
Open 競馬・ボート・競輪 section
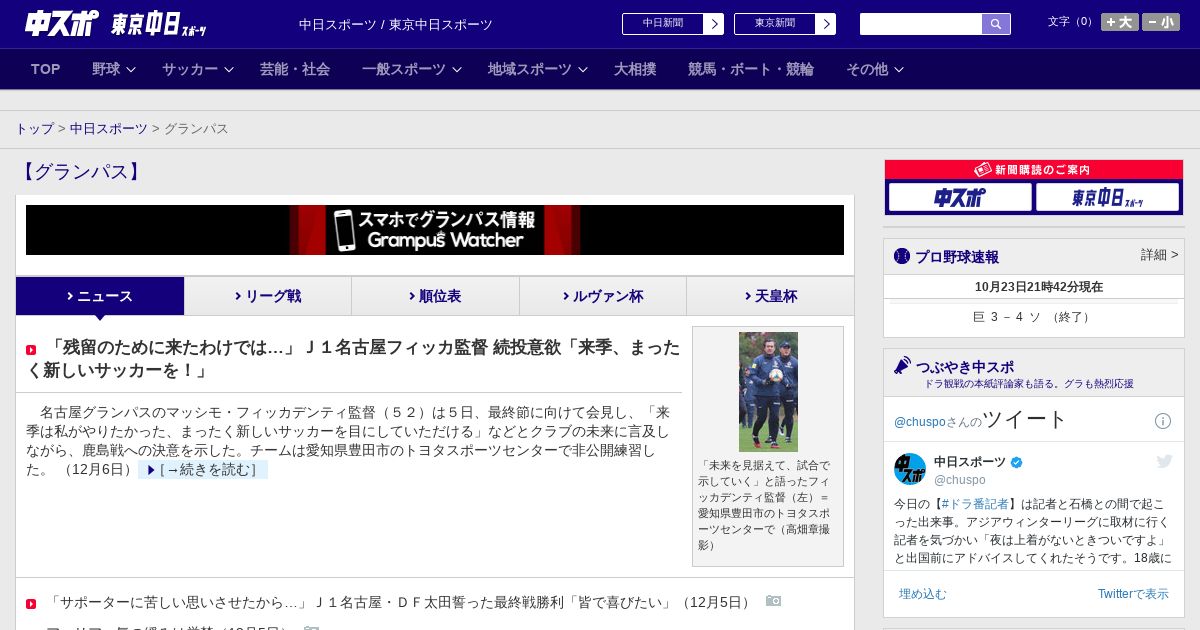pyautogui.click(x=751, y=69)
